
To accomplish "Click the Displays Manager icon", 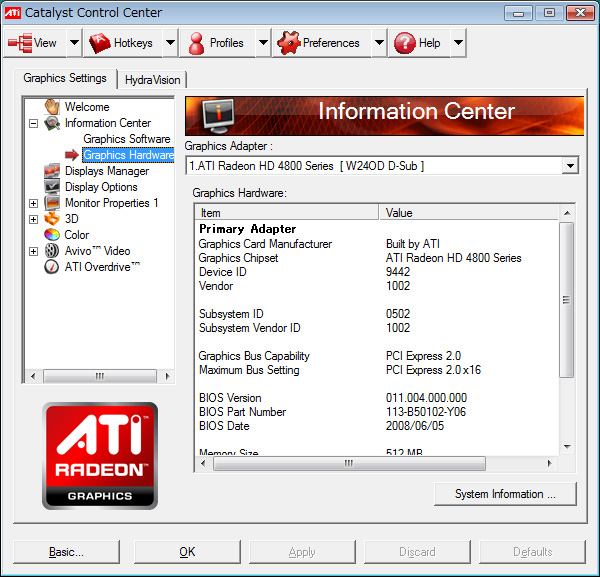I will 52,171.
